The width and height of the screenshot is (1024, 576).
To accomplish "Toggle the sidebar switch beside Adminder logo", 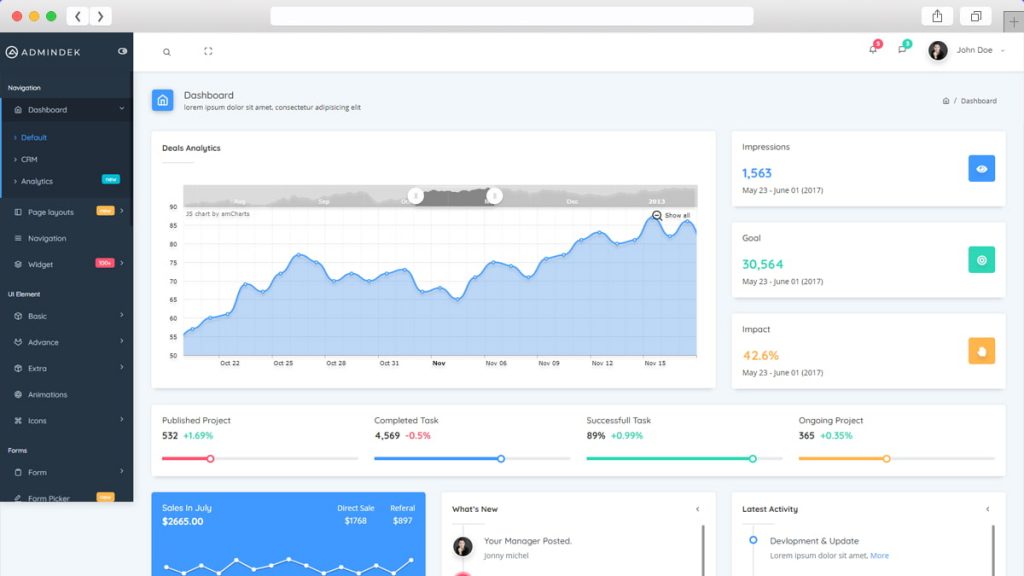I will pos(122,51).
